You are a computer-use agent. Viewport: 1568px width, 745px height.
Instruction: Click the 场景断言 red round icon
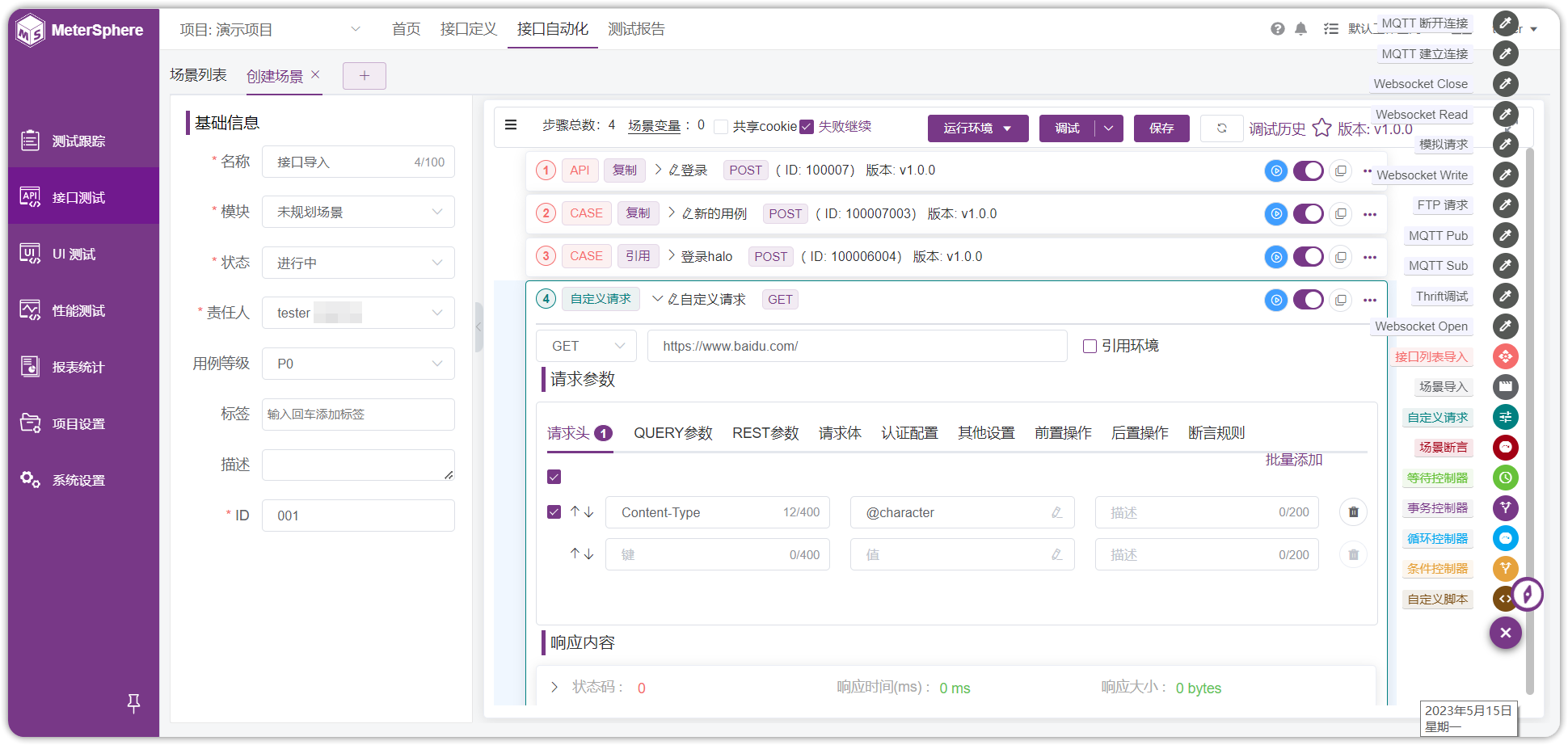click(1505, 447)
